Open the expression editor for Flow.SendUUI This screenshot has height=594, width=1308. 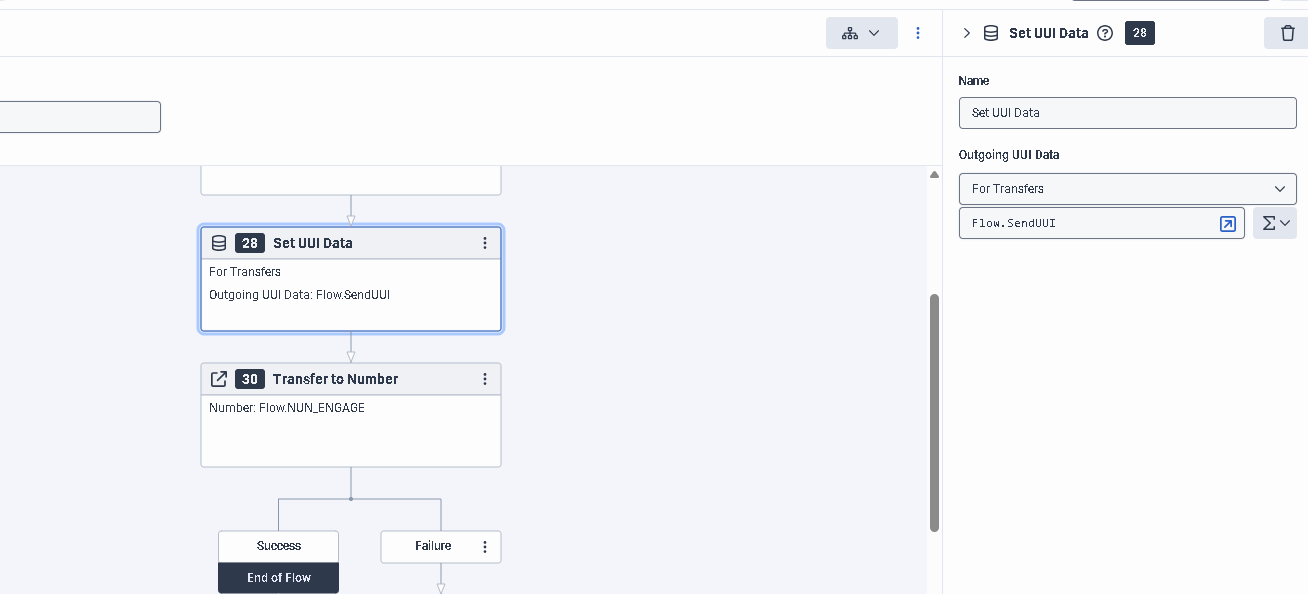coord(1227,223)
